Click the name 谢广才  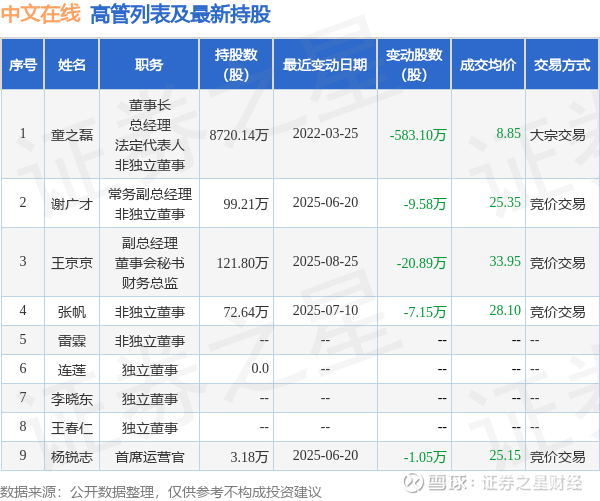point(72,204)
